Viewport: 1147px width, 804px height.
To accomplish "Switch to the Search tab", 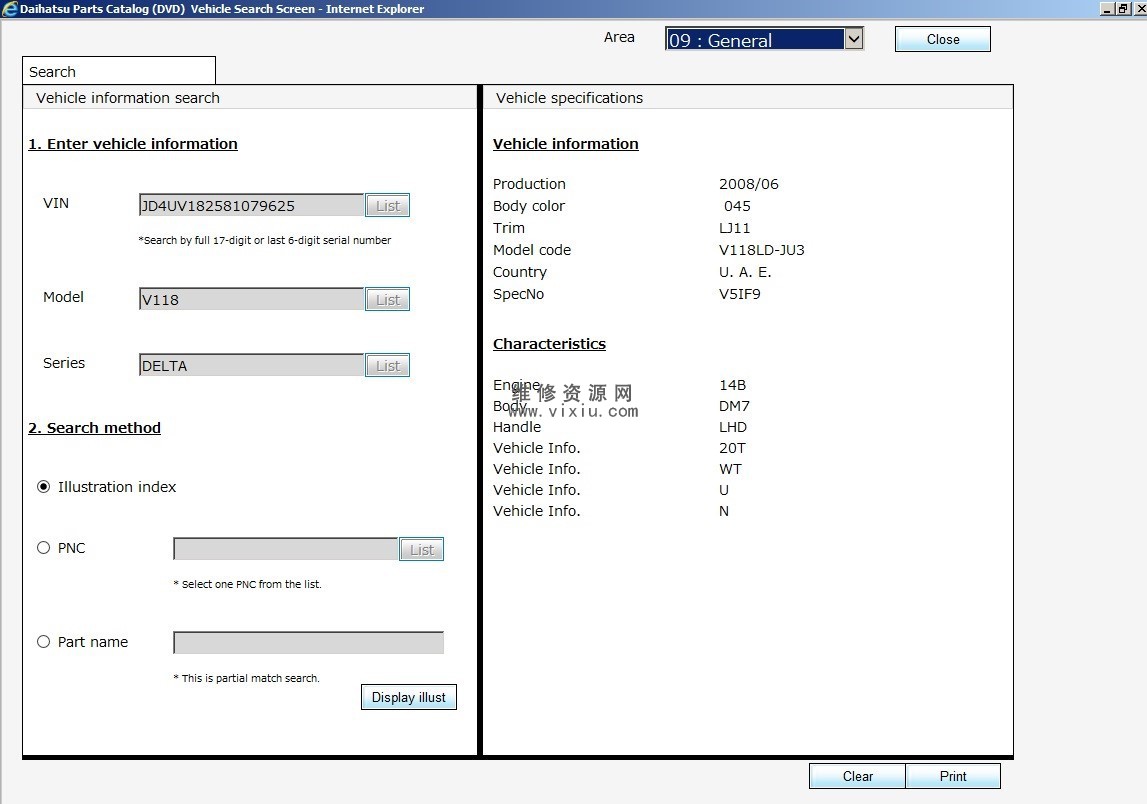I will pos(119,71).
